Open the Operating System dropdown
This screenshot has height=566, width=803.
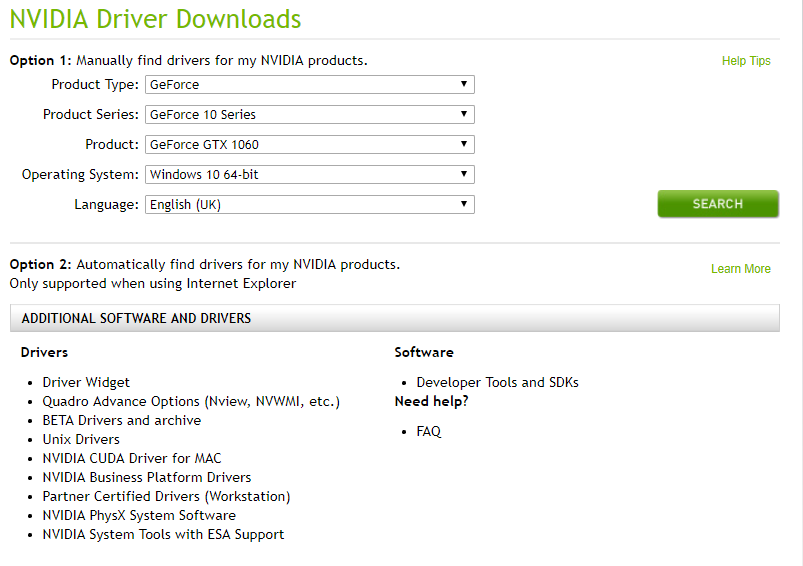tap(310, 175)
